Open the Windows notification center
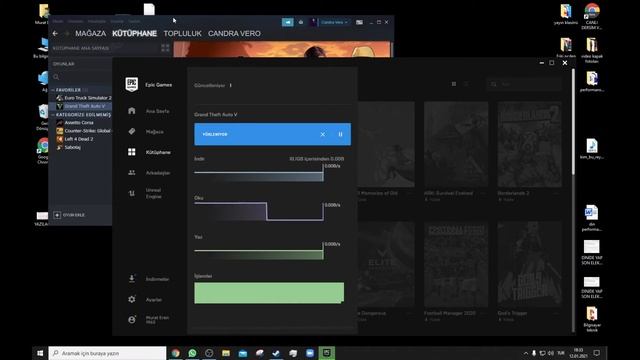The width and height of the screenshot is (640, 360). [x=596, y=353]
